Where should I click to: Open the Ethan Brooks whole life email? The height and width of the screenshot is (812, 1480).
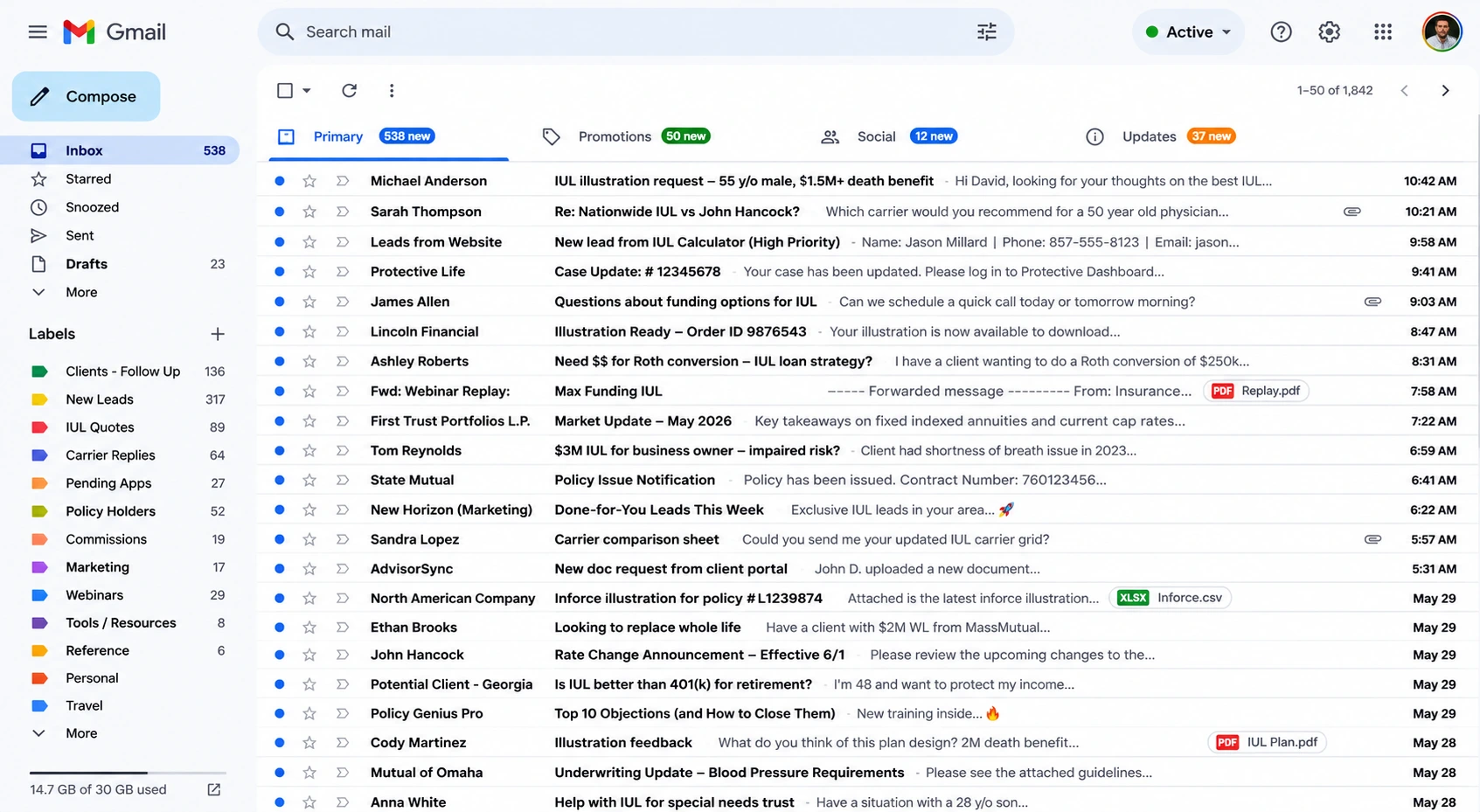869,628
